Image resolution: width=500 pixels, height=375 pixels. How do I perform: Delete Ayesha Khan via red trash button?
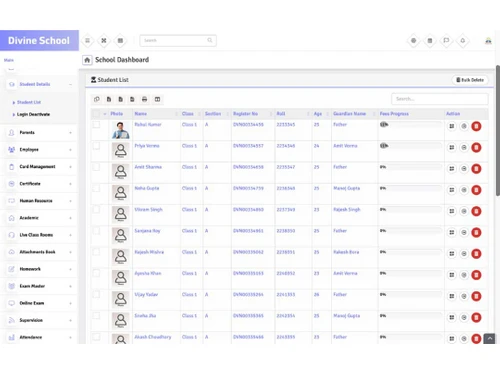point(476,275)
